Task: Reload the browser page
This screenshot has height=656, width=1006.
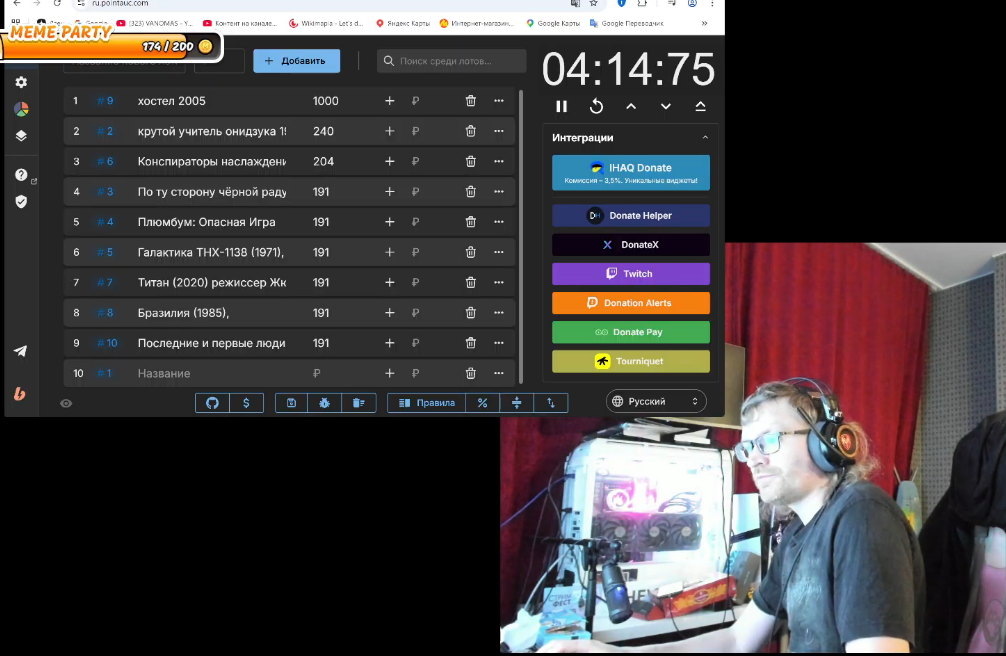Action: pos(57,3)
